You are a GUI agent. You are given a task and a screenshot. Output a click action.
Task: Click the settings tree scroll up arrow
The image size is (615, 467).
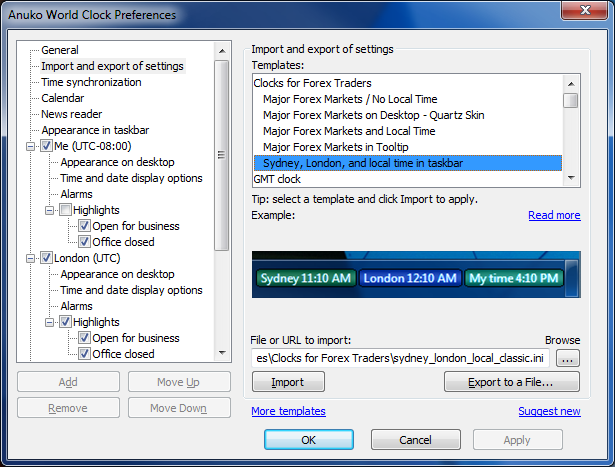[222, 51]
